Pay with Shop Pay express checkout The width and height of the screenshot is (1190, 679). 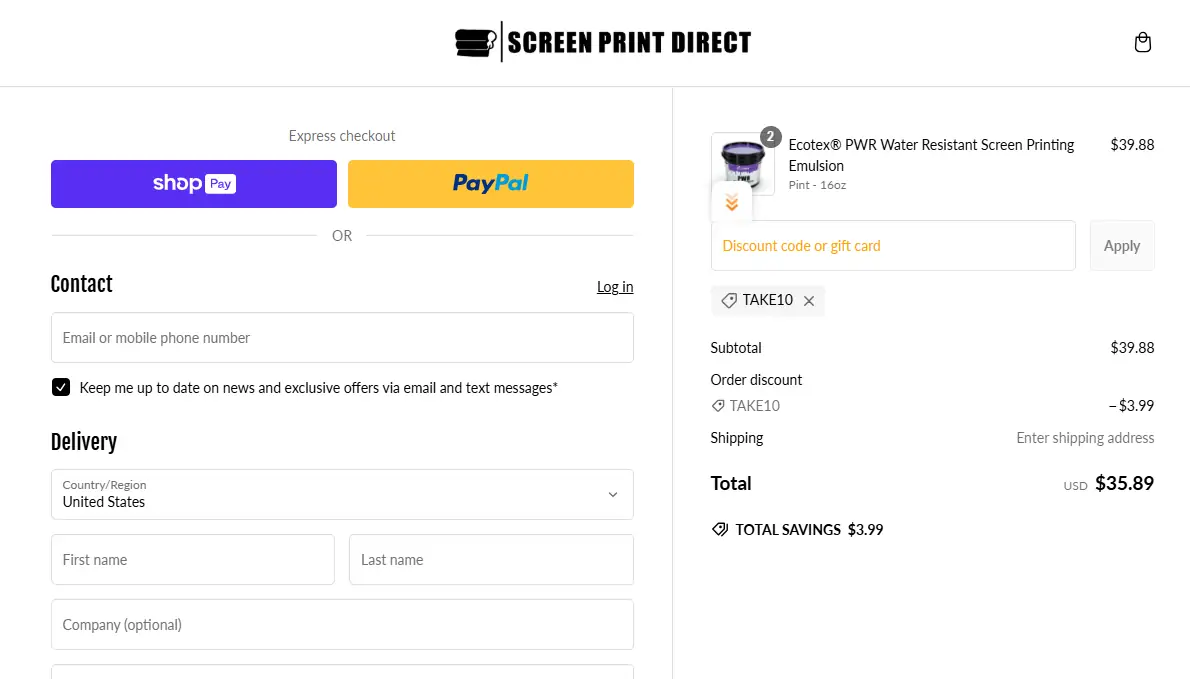click(x=194, y=184)
